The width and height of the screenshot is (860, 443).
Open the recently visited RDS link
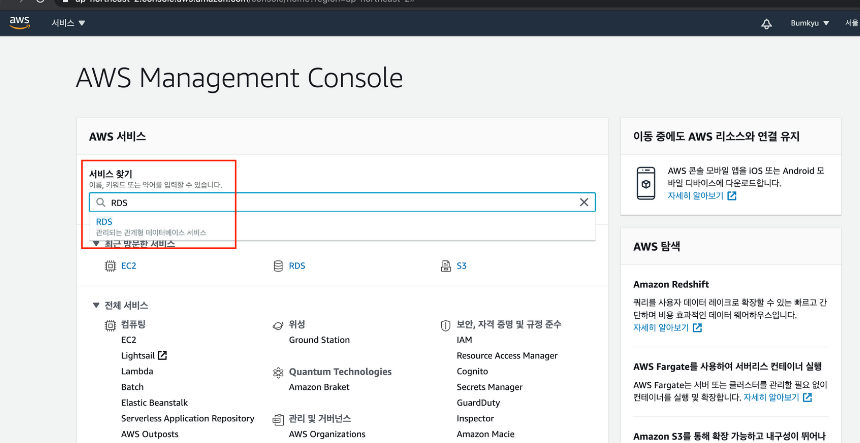[297, 266]
